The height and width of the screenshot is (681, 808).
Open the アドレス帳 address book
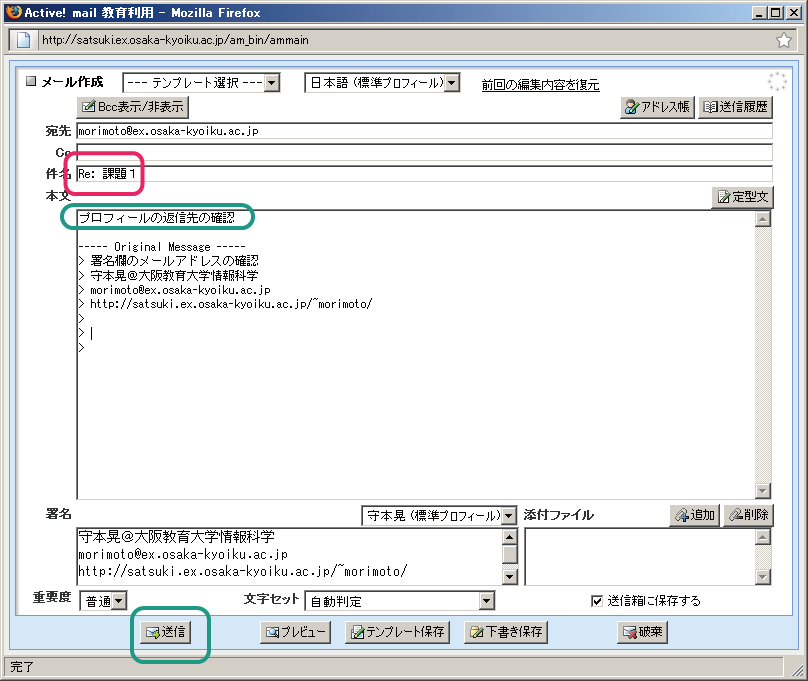[657, 107]
